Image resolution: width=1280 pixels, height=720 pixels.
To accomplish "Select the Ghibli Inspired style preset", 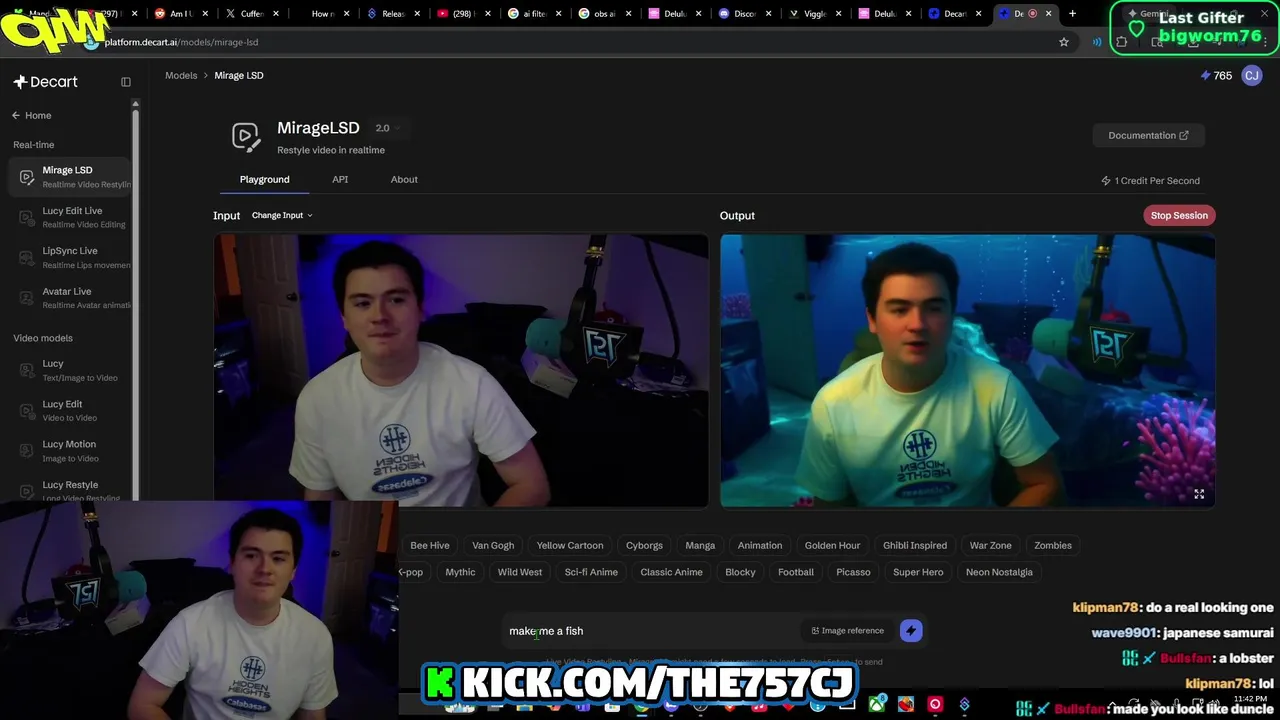I will (915, 545).
